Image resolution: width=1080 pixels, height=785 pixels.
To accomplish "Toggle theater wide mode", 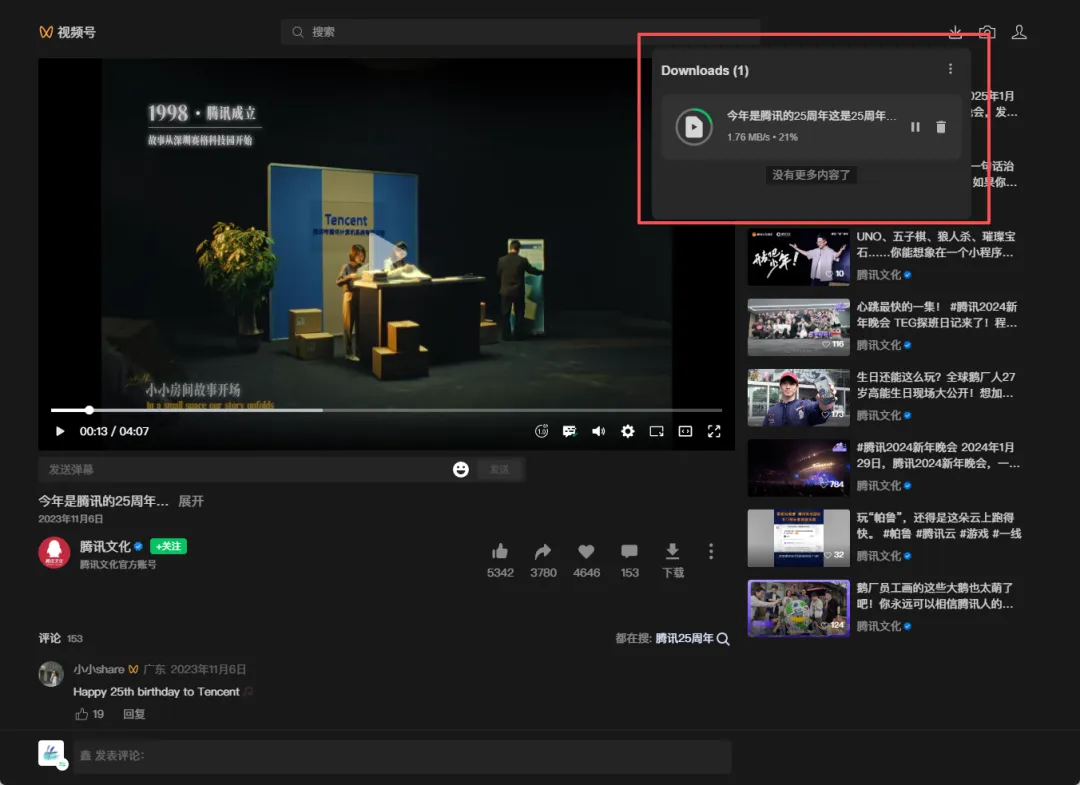I will click(x=685, y=431).
